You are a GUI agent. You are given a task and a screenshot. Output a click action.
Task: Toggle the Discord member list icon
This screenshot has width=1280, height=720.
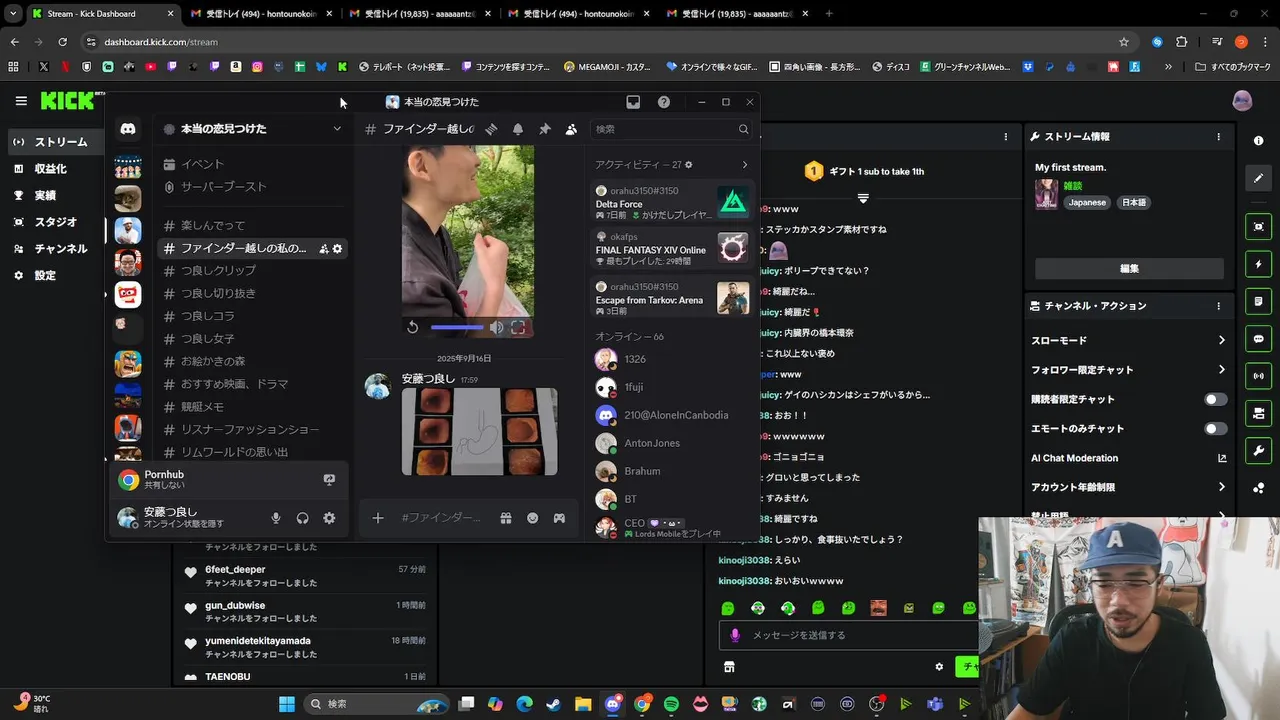571,129
